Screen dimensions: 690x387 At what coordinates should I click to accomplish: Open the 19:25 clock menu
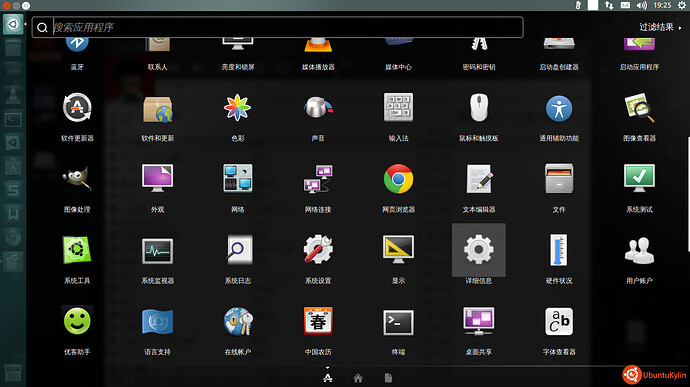pyautogui.click(x=662, y=5)
